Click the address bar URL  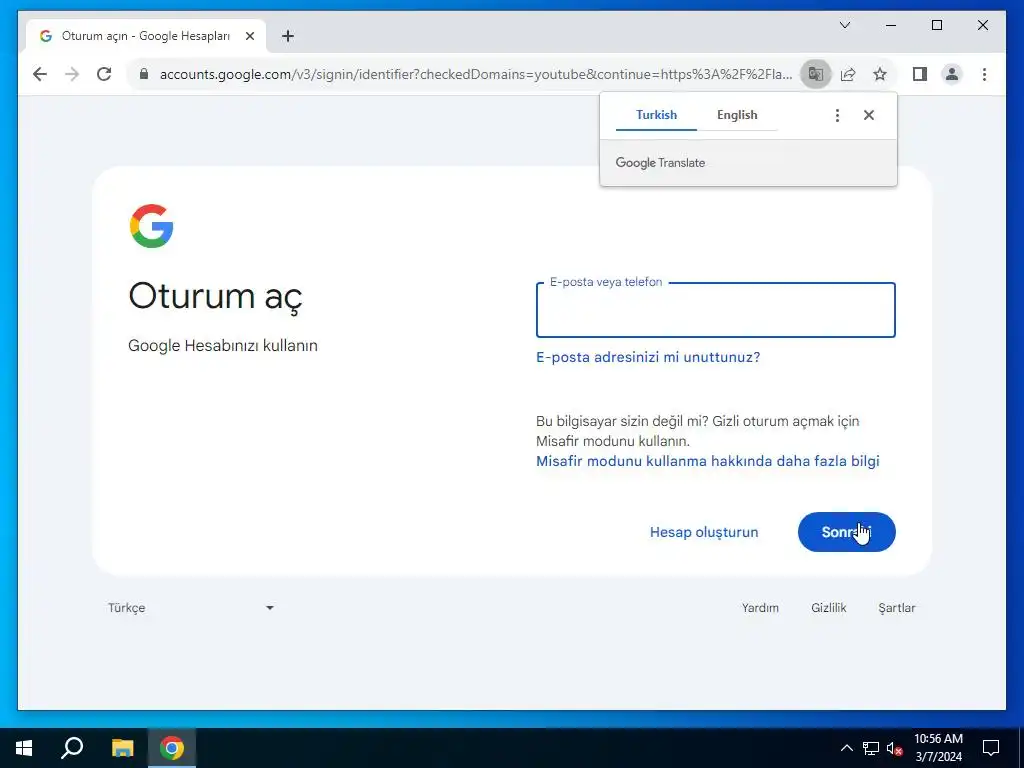476,74
